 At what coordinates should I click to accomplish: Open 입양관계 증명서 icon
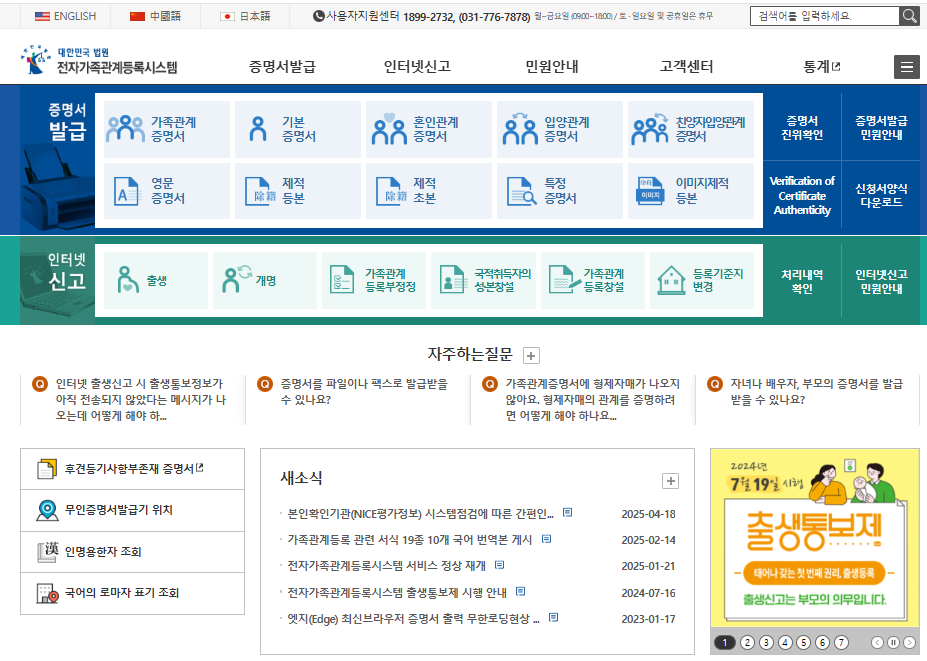pos(520,129)
